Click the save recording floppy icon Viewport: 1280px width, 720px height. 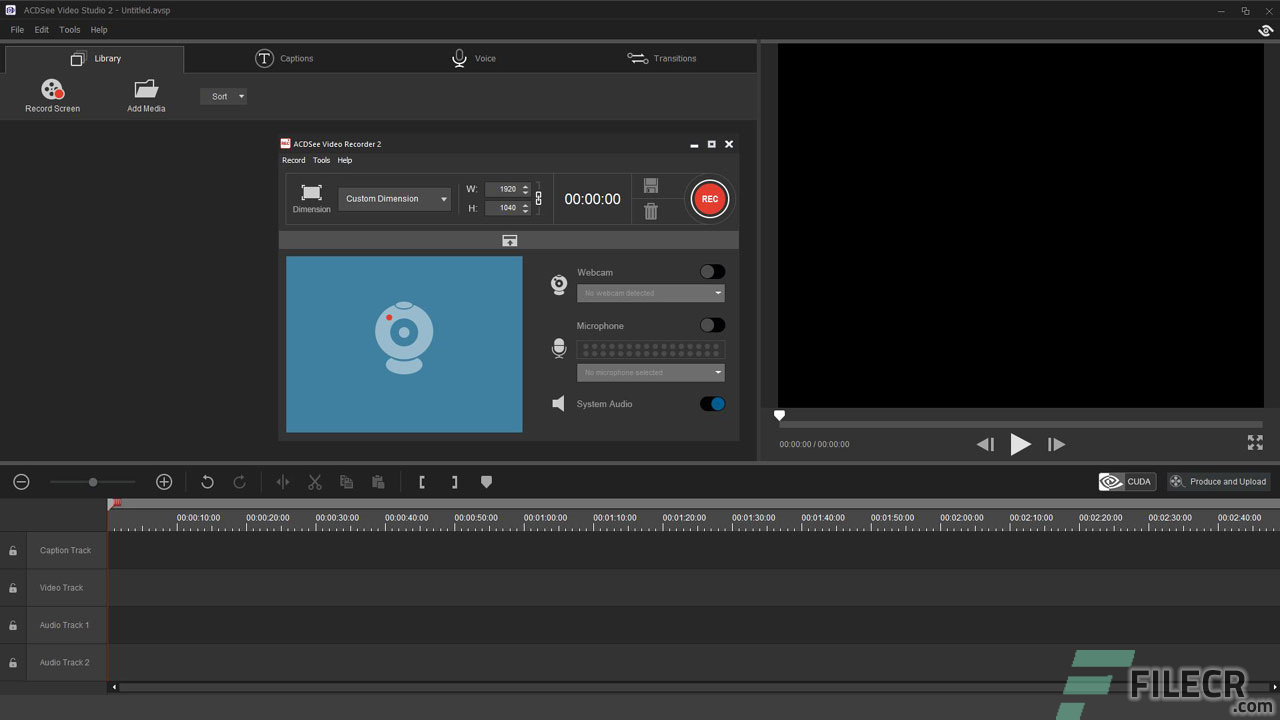pos(651,186)
